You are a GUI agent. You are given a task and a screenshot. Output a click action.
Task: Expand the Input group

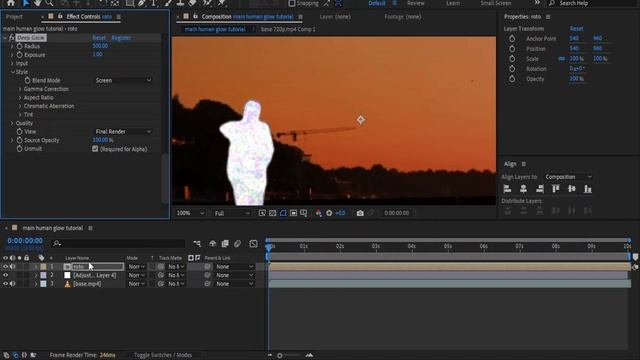click(x=12, y=63)
